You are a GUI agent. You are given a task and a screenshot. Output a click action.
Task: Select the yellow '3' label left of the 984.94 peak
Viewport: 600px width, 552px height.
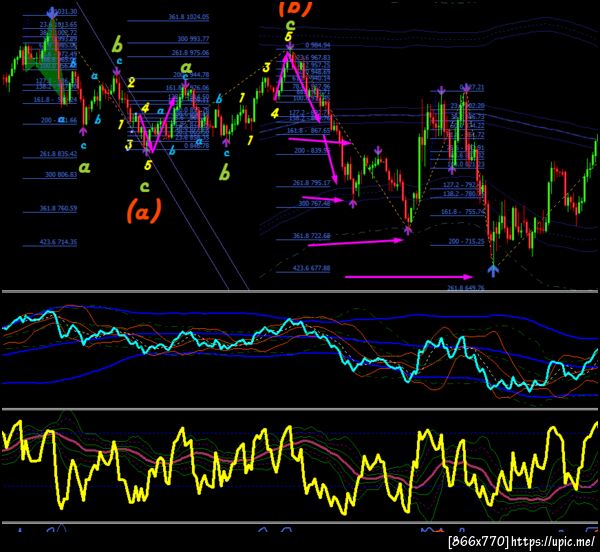point(266,68)
